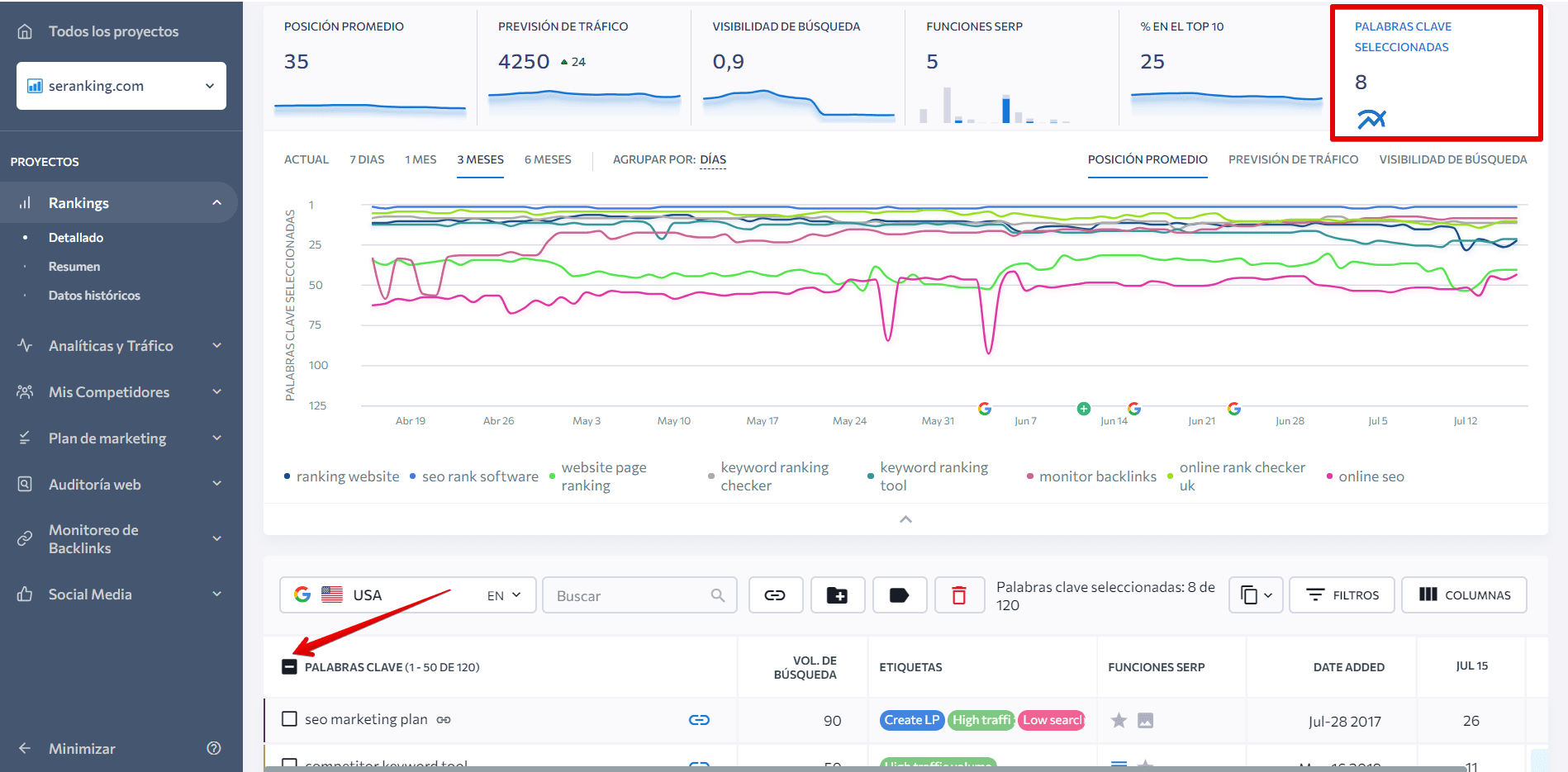Click the Mis Competidores people icon

click(x=25, y=391)
